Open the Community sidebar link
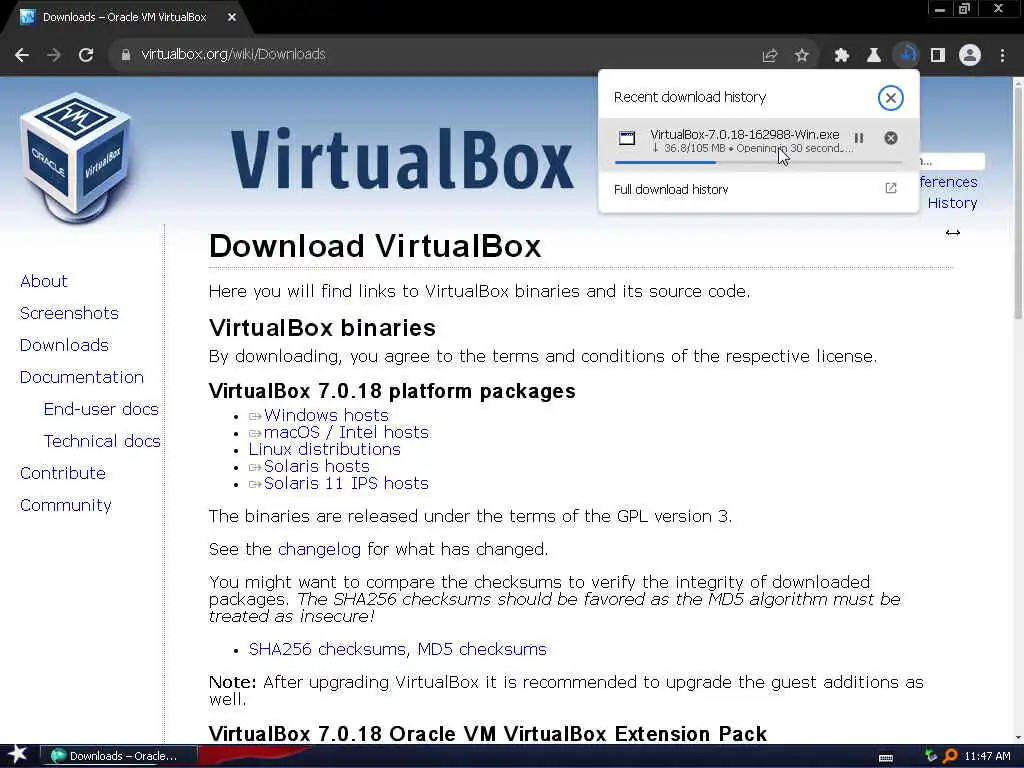 65,505
